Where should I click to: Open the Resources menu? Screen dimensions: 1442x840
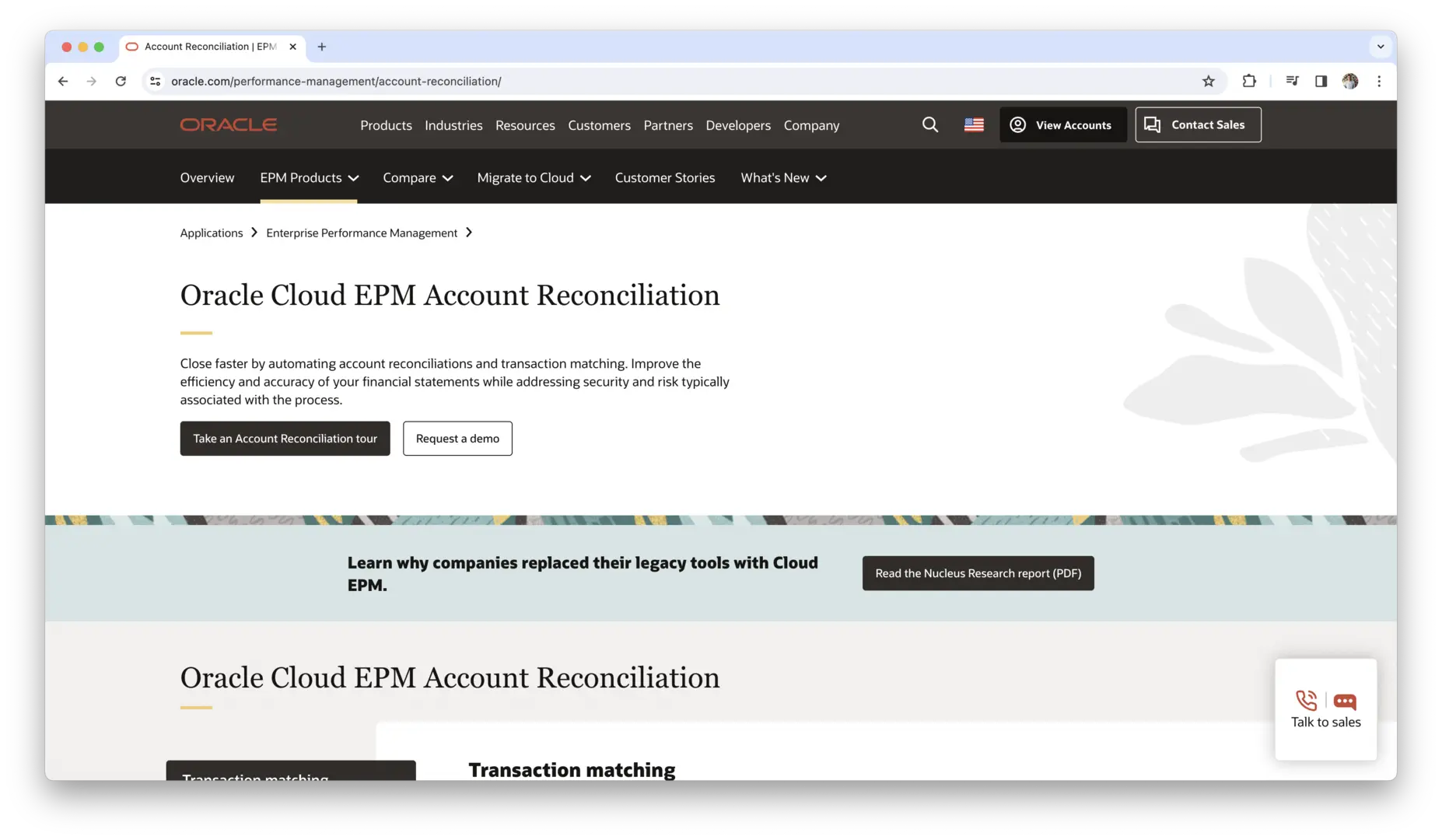[x=525, y=125]
